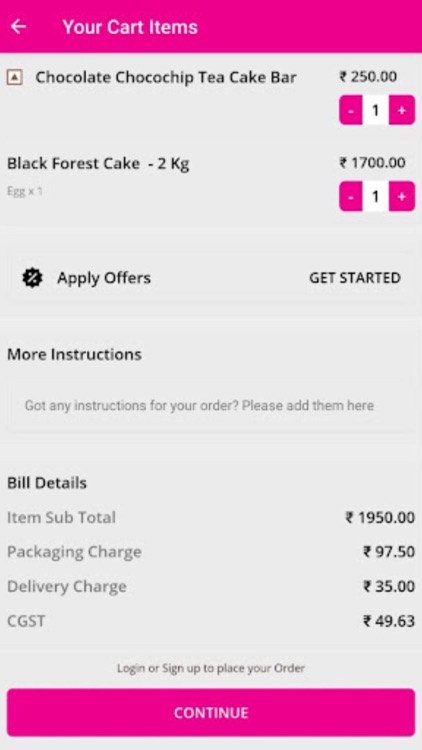Tap the back arrow in header
The image size is (422, 750).
pyautogui.click(x=18, y=26)
